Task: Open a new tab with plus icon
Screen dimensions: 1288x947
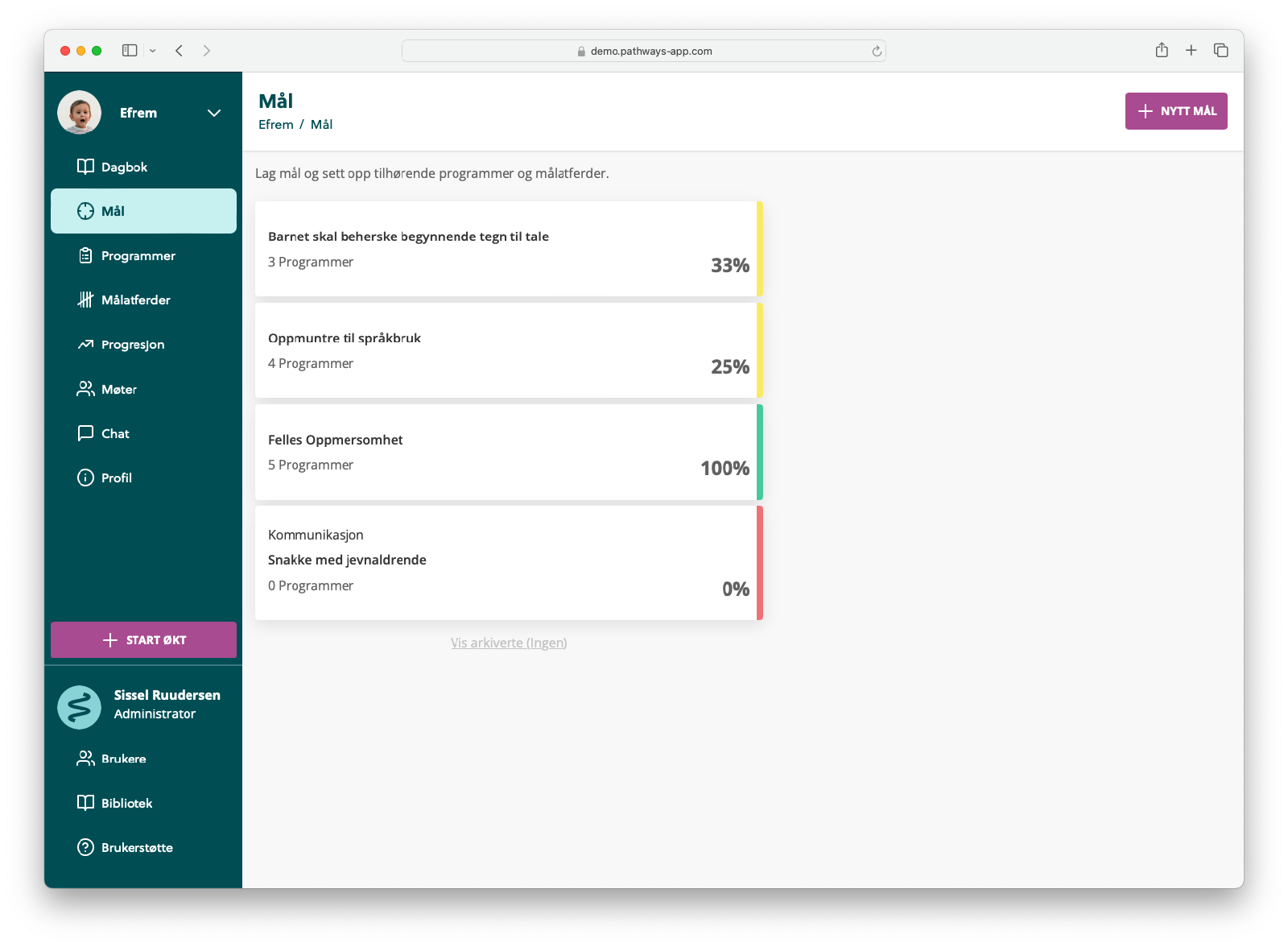Action: coord(1191,50)
